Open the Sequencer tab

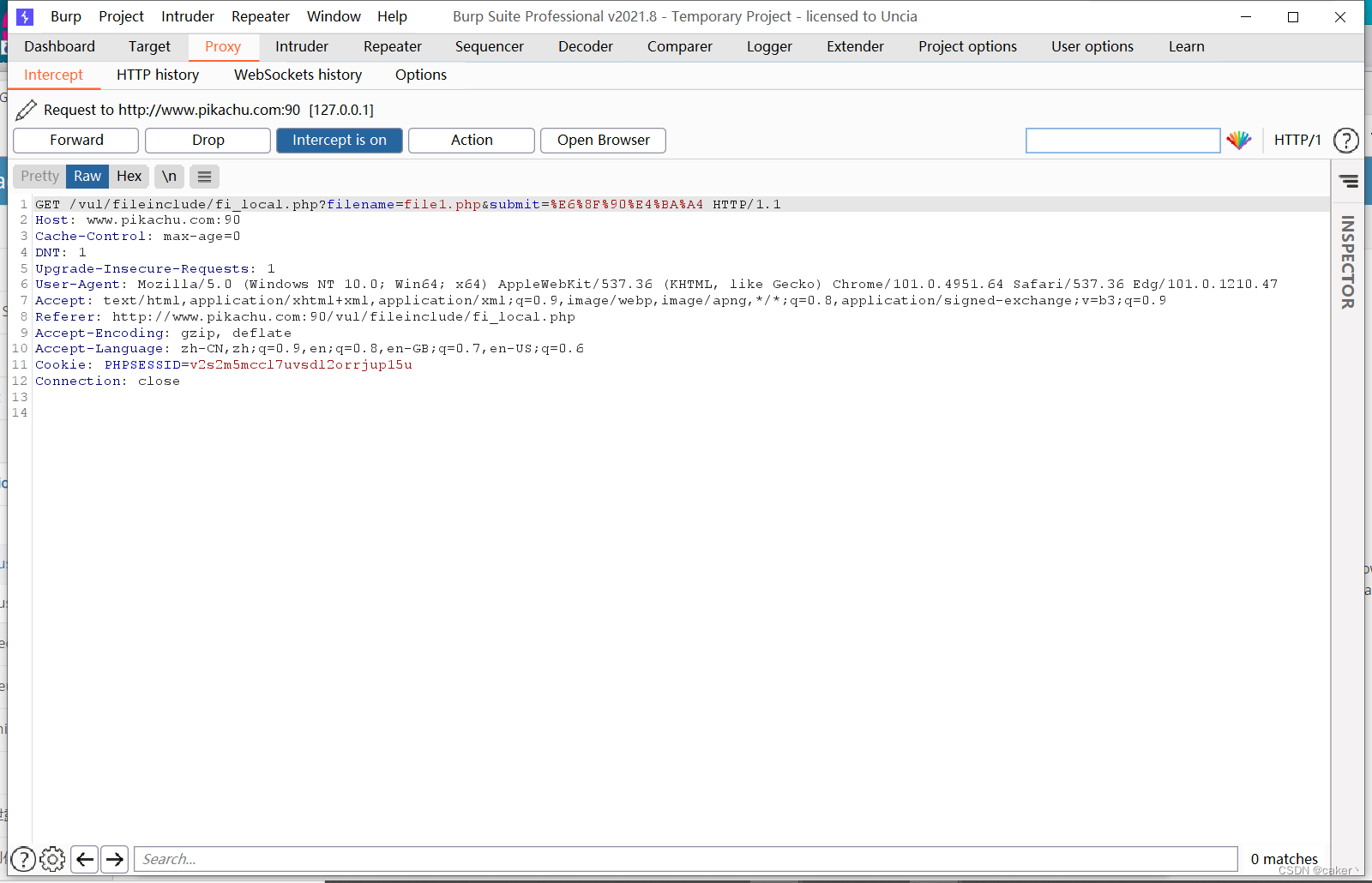coord(490,46)
